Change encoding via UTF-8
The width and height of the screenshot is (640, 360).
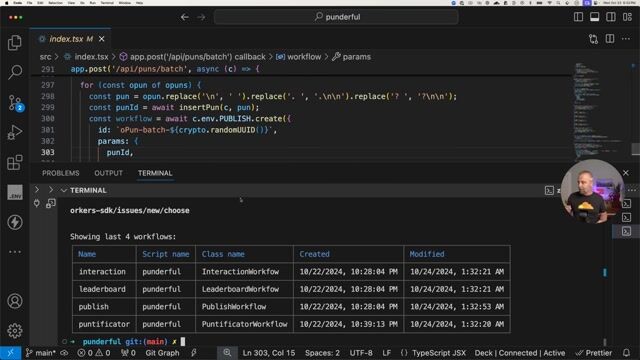[361, 353]
